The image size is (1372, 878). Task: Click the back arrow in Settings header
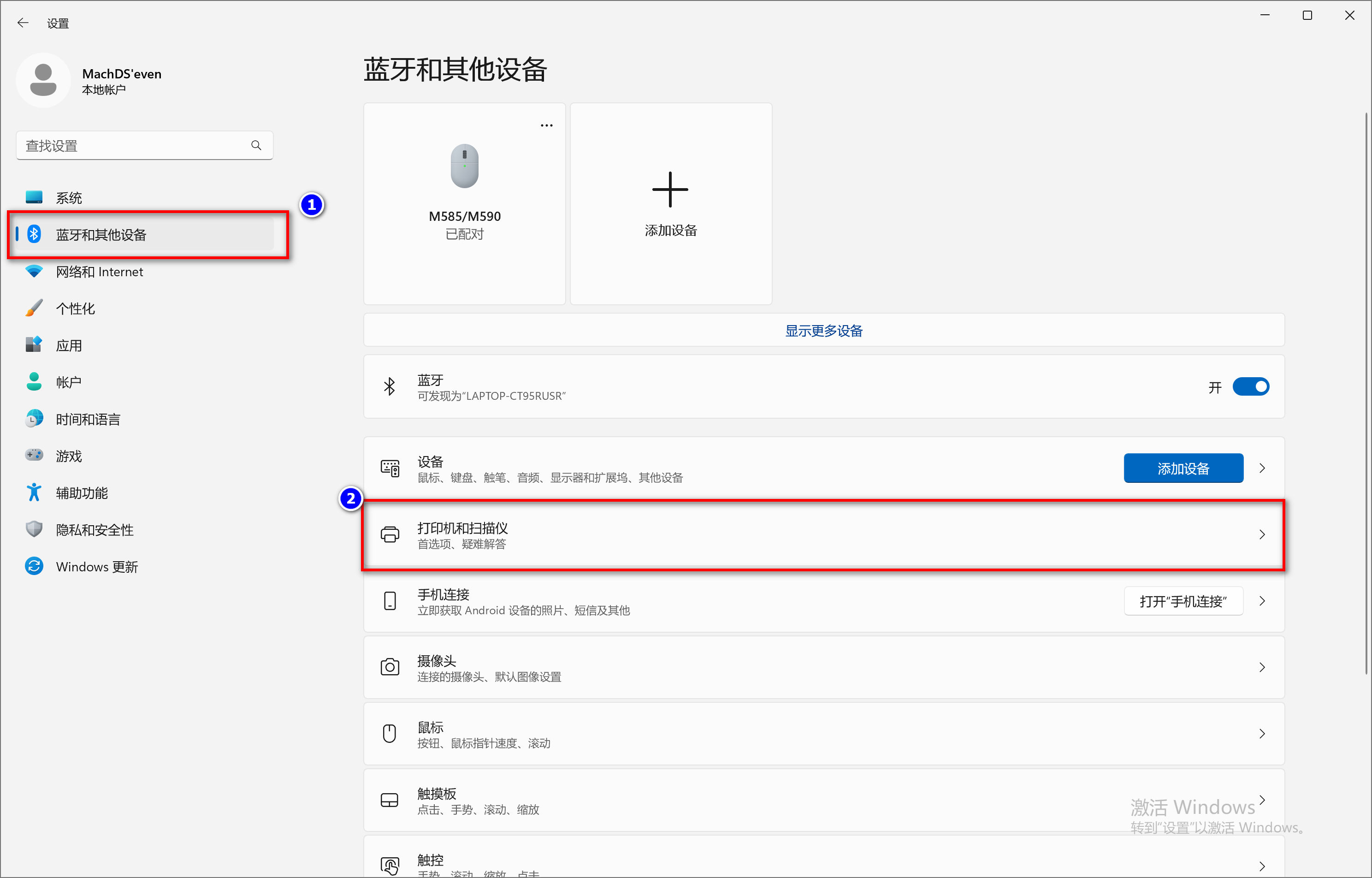tap(23, 23)
